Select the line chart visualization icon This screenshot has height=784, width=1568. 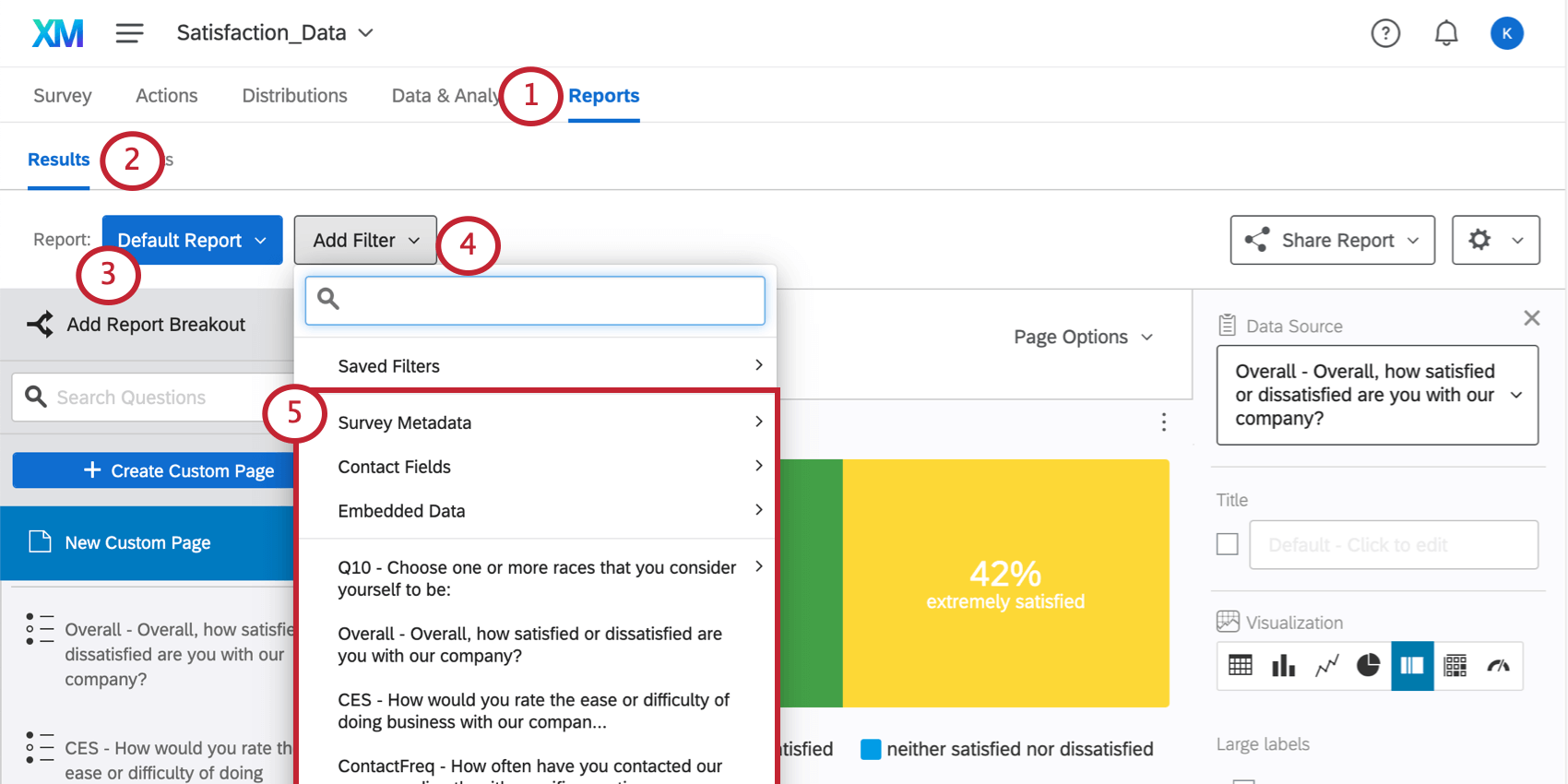[1326, 665]
